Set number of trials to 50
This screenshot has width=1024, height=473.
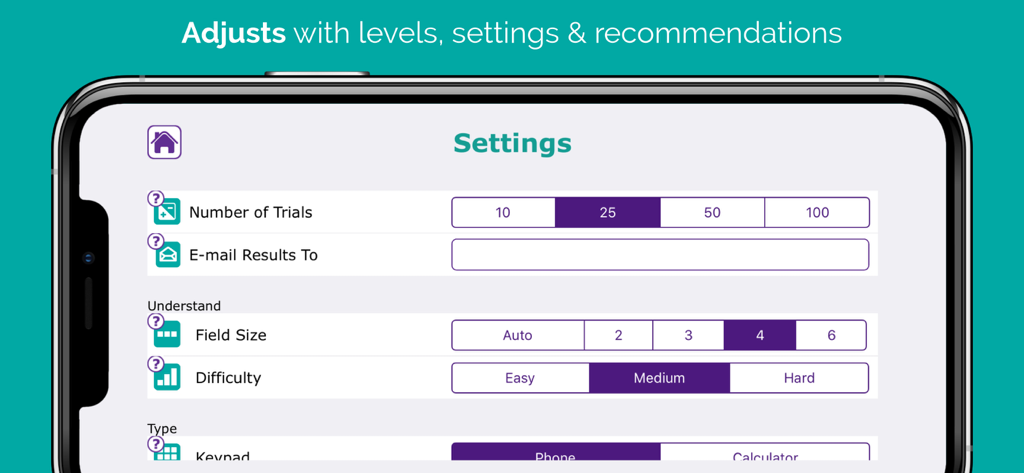pos(712,212)
